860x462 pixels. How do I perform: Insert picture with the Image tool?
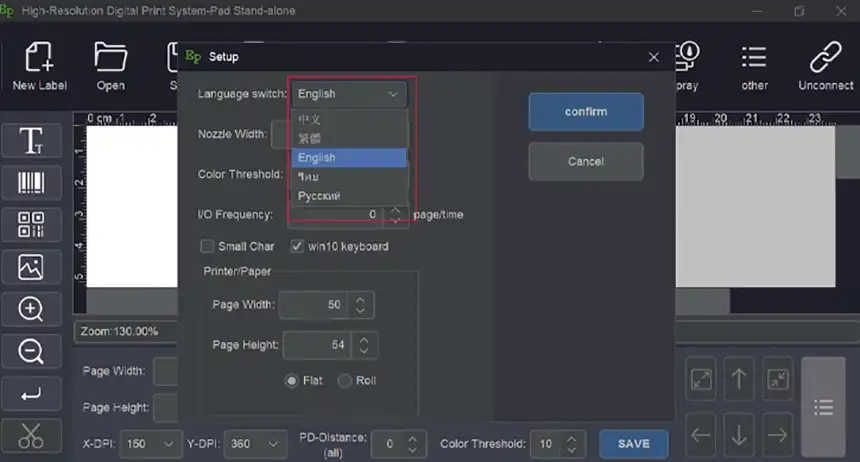tap(31, 267)
